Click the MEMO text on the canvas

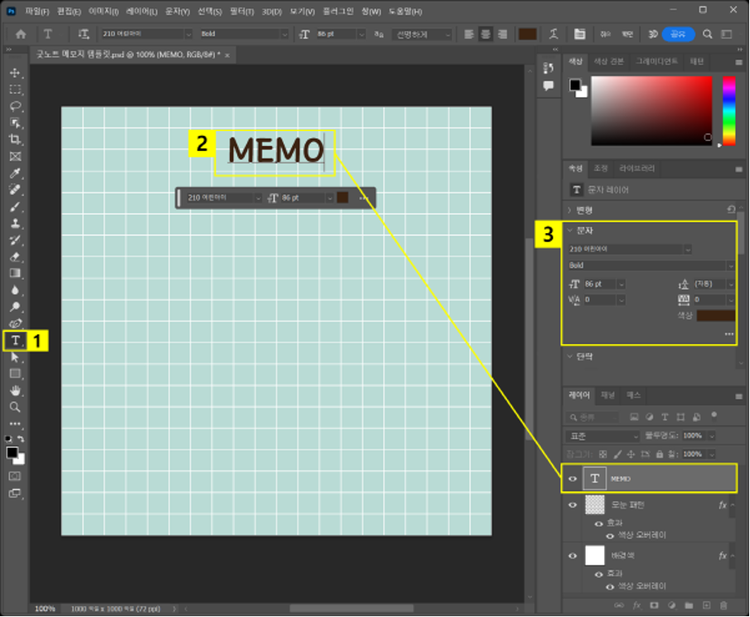[x=276, y=150]
